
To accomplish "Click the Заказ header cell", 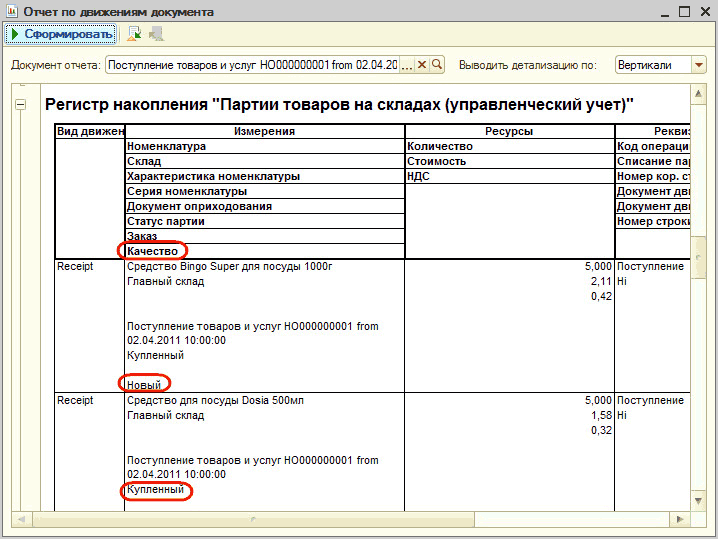I will (265, 236).
